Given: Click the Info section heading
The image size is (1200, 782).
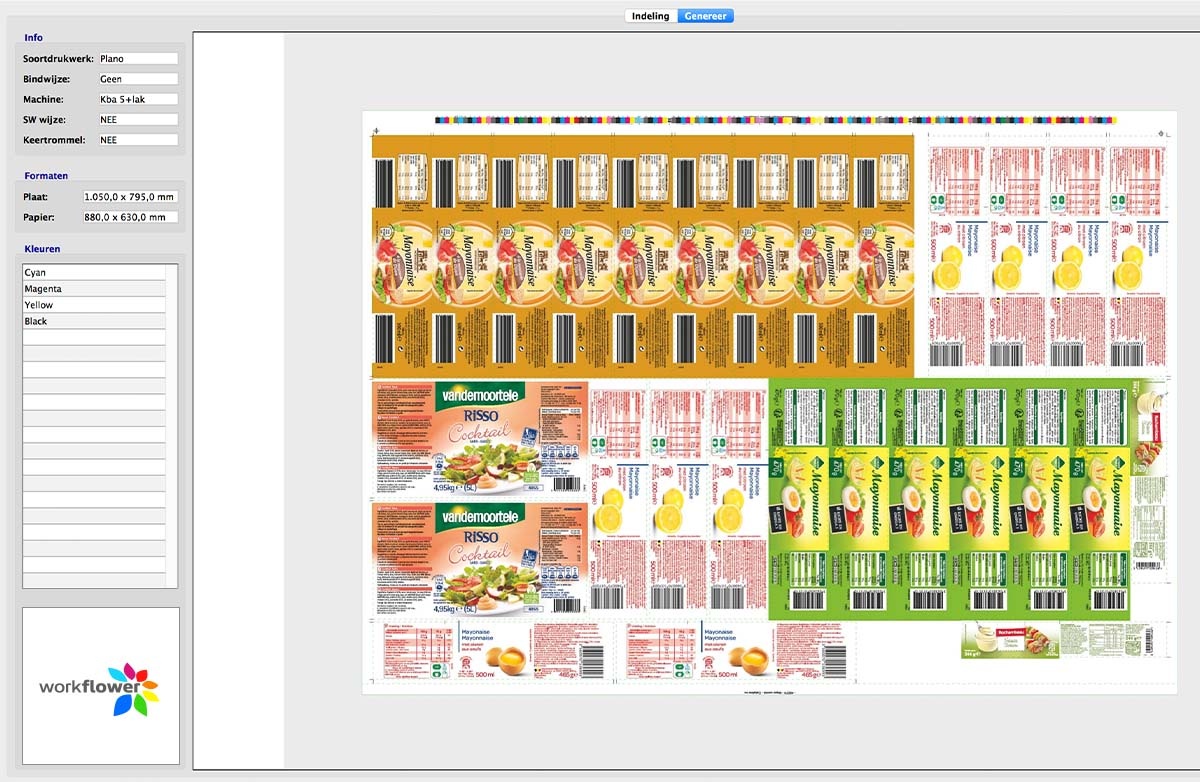Looking at the screenshot, I should coord(34,37).
